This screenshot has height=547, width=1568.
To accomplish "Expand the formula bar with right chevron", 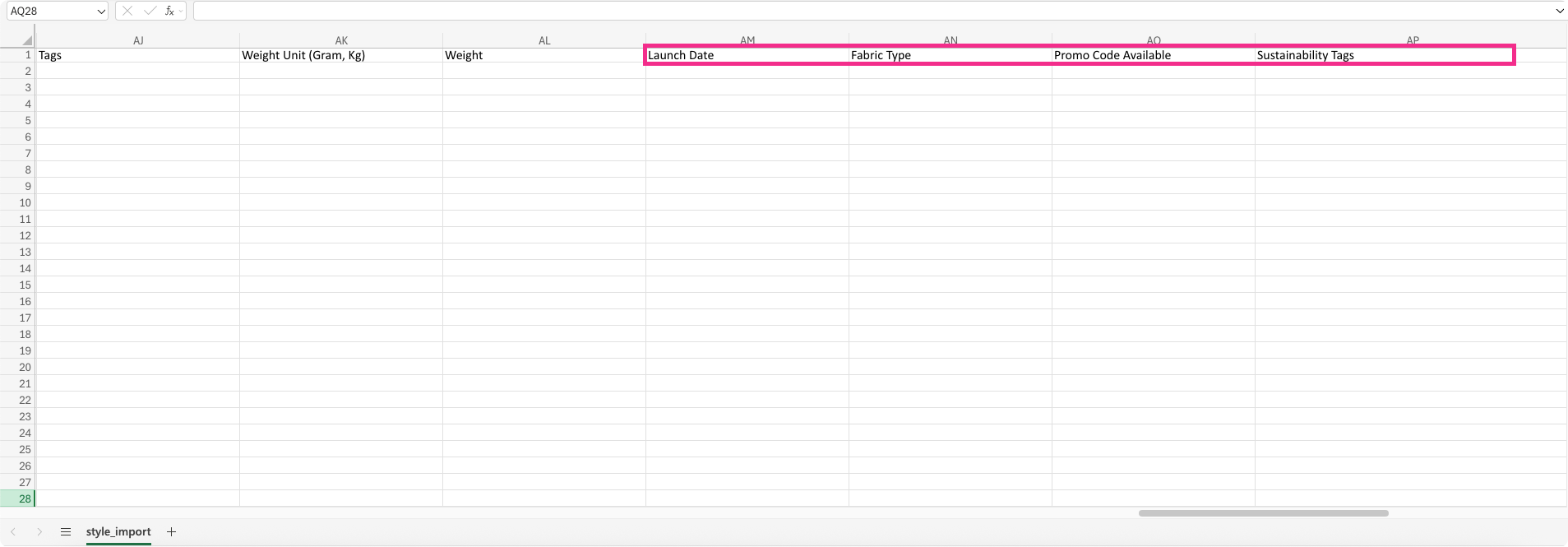I will pyautogui.click(x=1559, y=12).
